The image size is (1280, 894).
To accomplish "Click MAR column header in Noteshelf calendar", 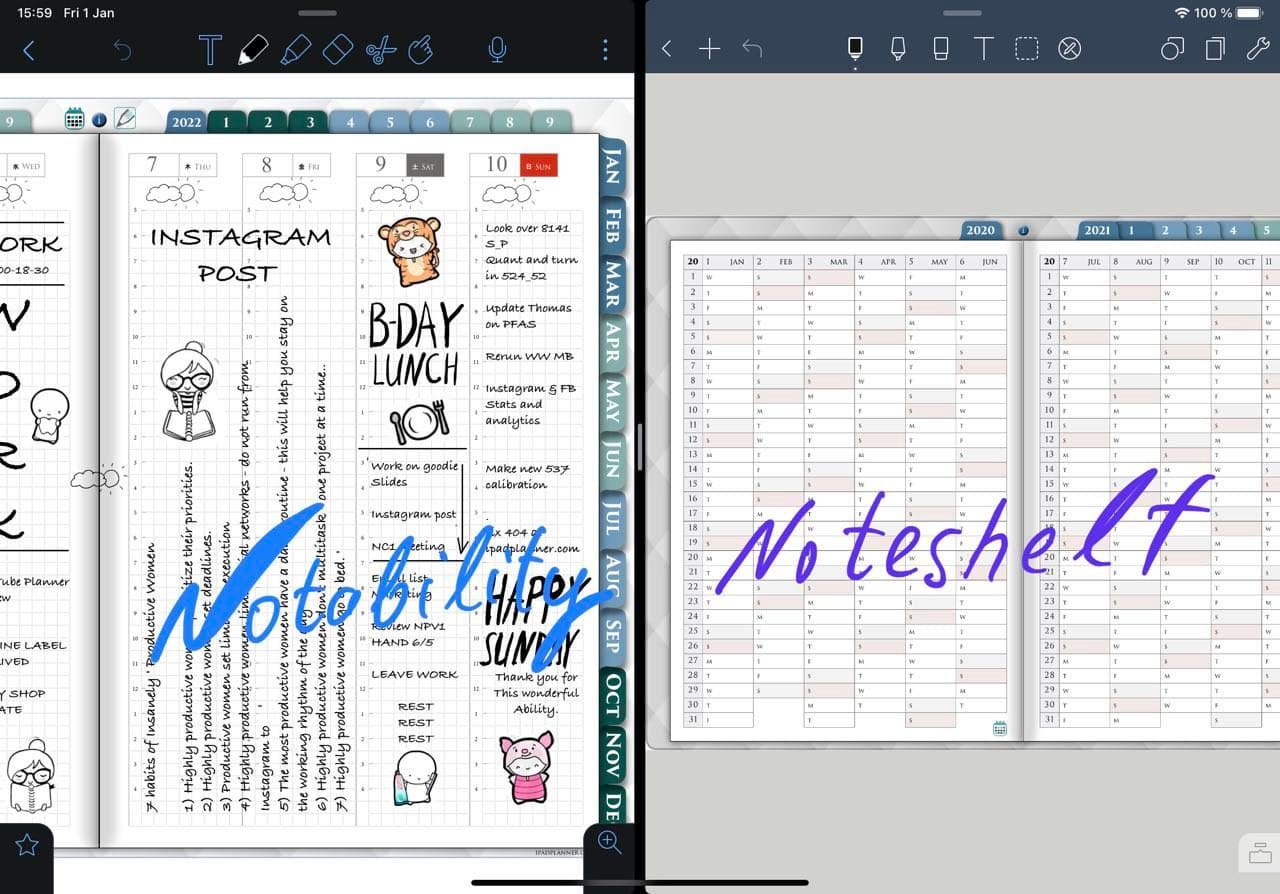I will 829,262.
